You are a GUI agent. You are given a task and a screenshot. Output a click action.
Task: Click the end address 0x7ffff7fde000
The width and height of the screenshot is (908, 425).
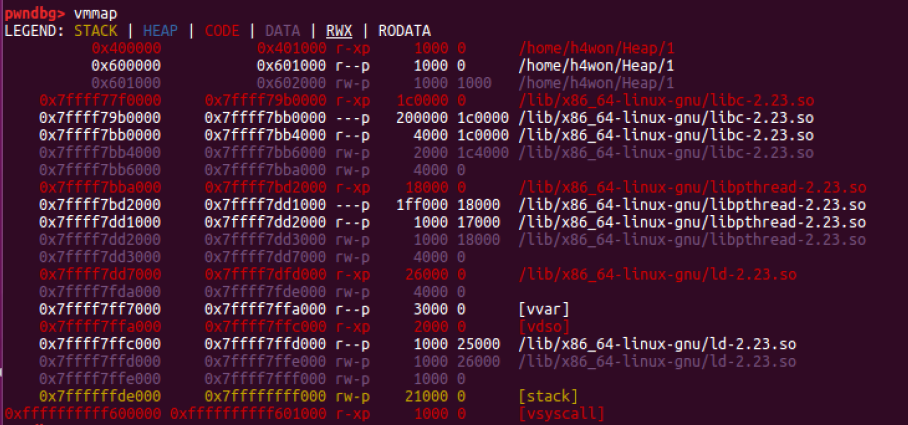pos(265,291)
